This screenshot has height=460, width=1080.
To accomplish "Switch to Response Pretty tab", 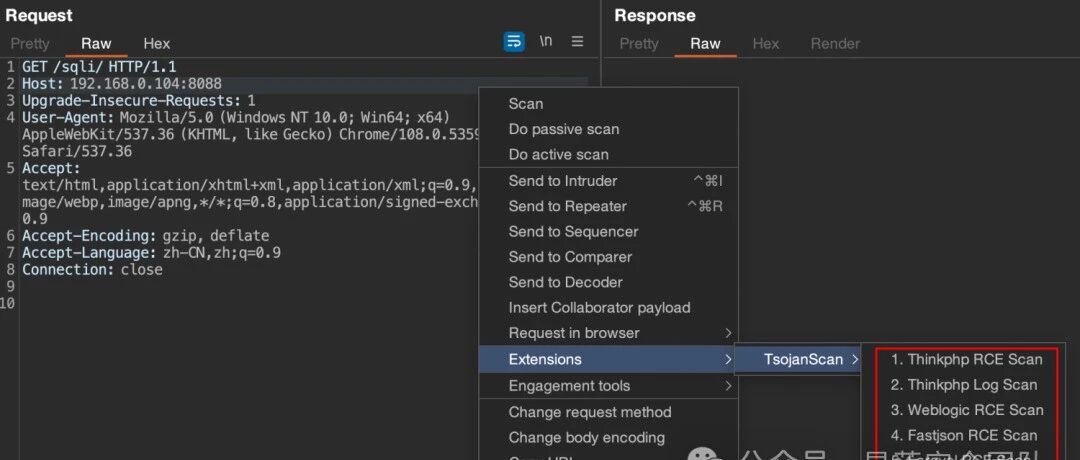I will click(x=638, y=43).
